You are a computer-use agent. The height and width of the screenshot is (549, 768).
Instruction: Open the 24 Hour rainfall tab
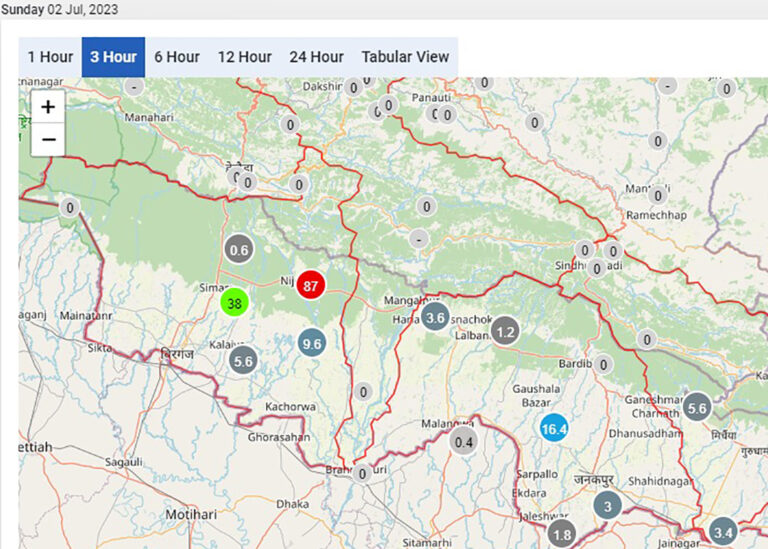[316, 57]
